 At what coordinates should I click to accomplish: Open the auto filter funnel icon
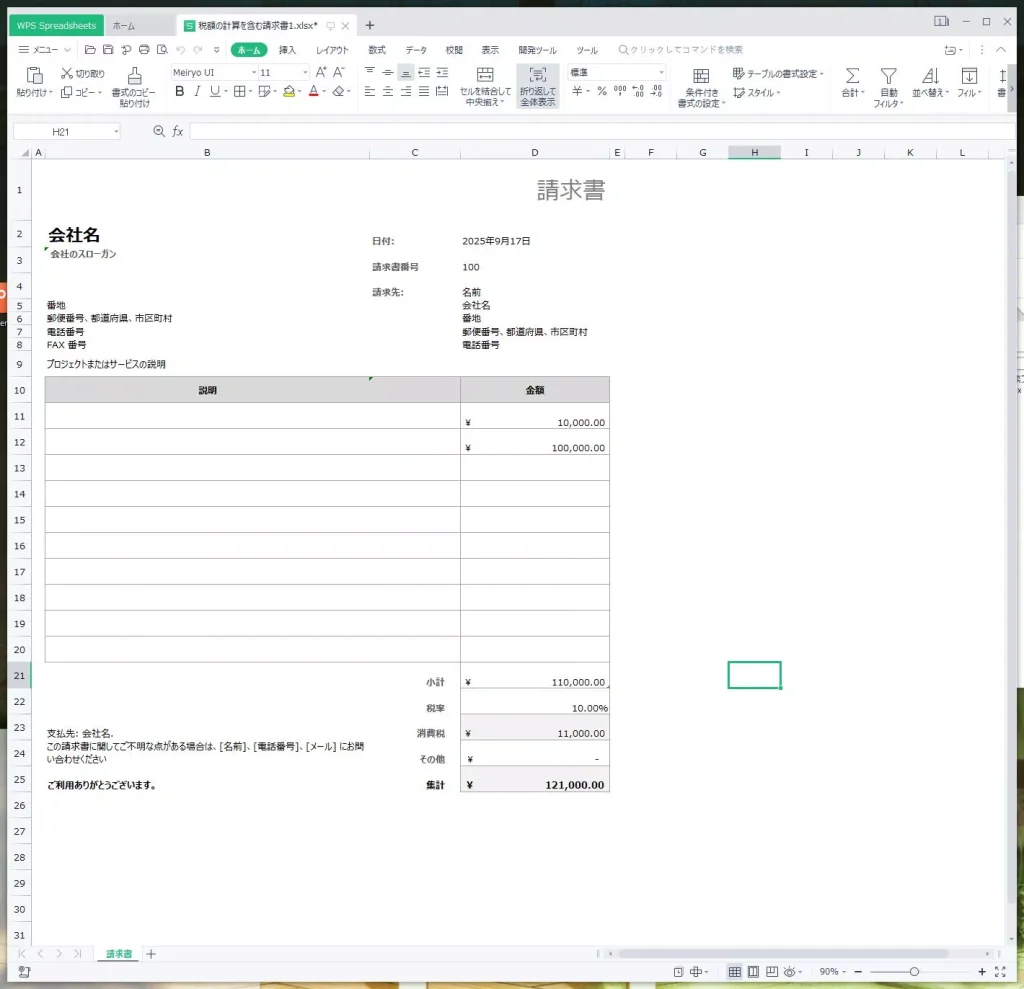click(888, 76)
